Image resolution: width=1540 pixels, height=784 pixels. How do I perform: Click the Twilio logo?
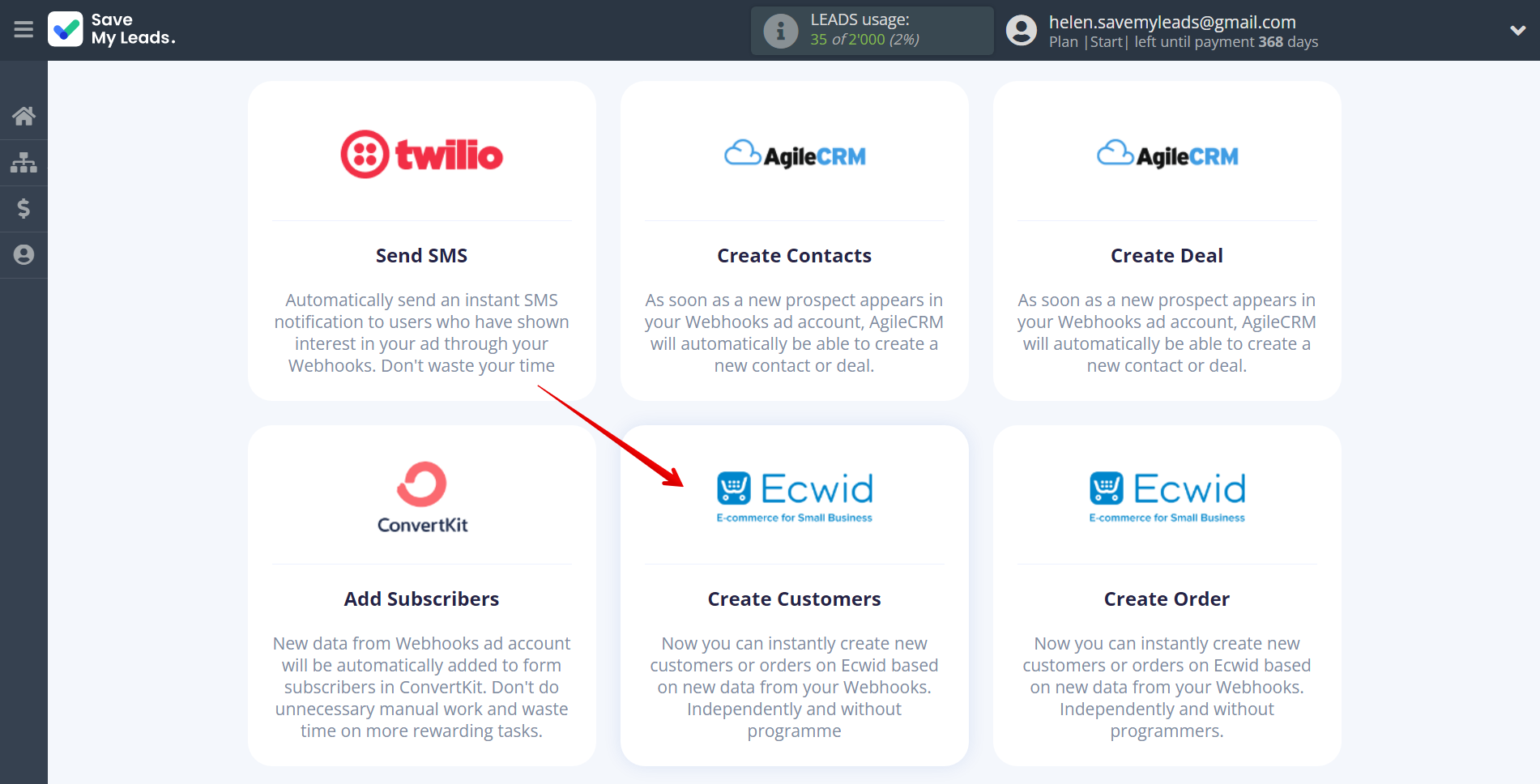422,154
